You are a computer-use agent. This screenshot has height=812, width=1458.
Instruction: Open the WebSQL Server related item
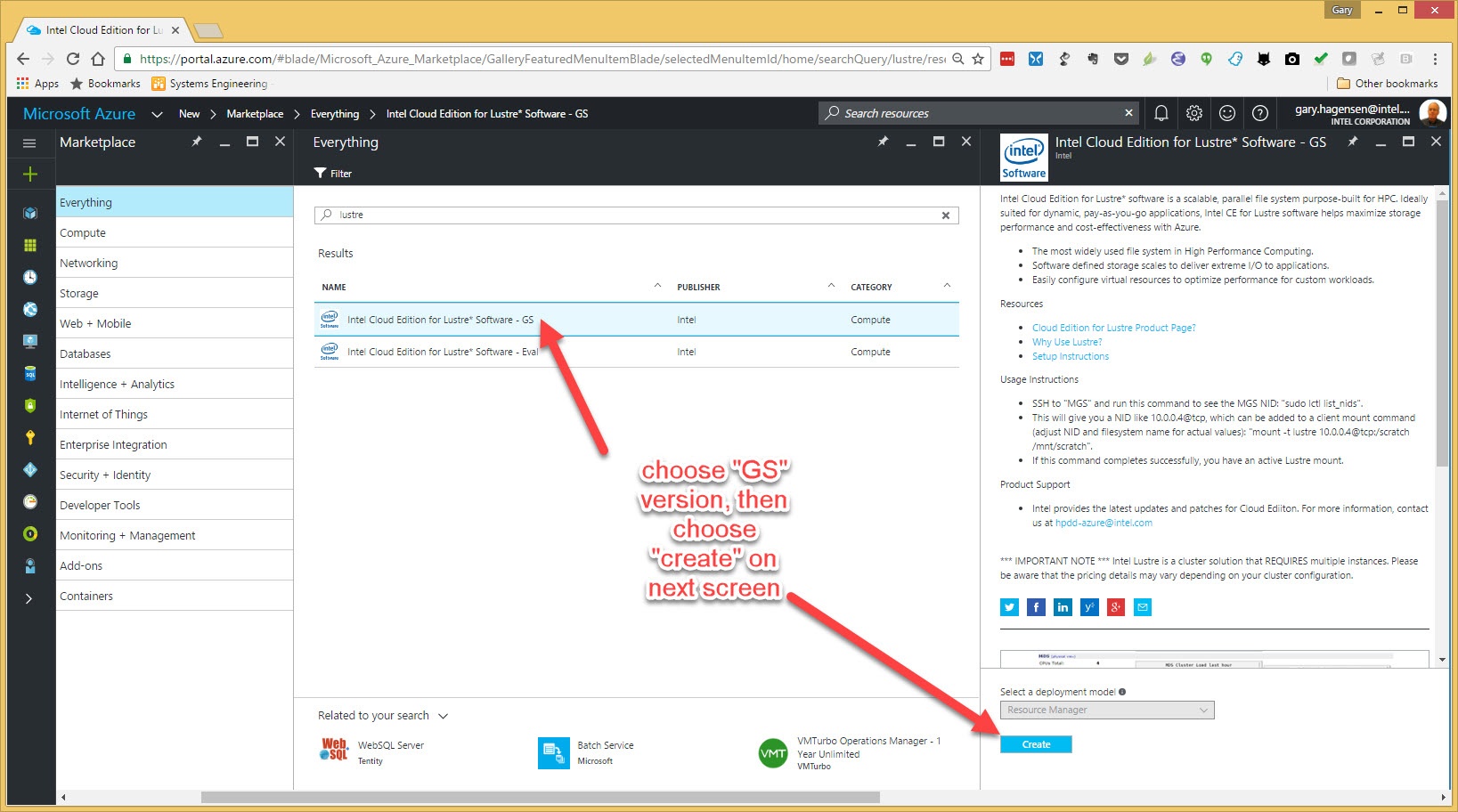click(372, 752)
